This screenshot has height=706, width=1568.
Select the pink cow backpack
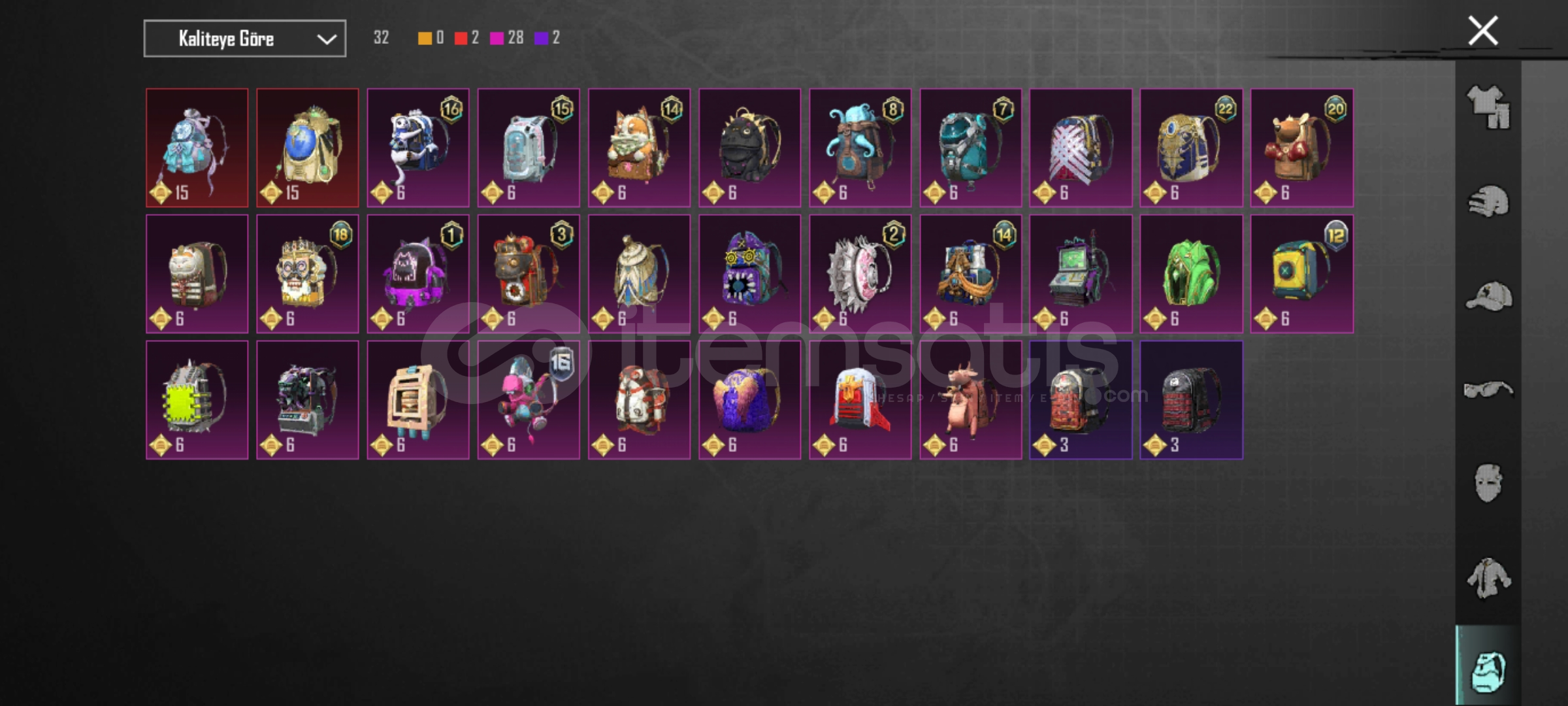[x=971, y=400]
